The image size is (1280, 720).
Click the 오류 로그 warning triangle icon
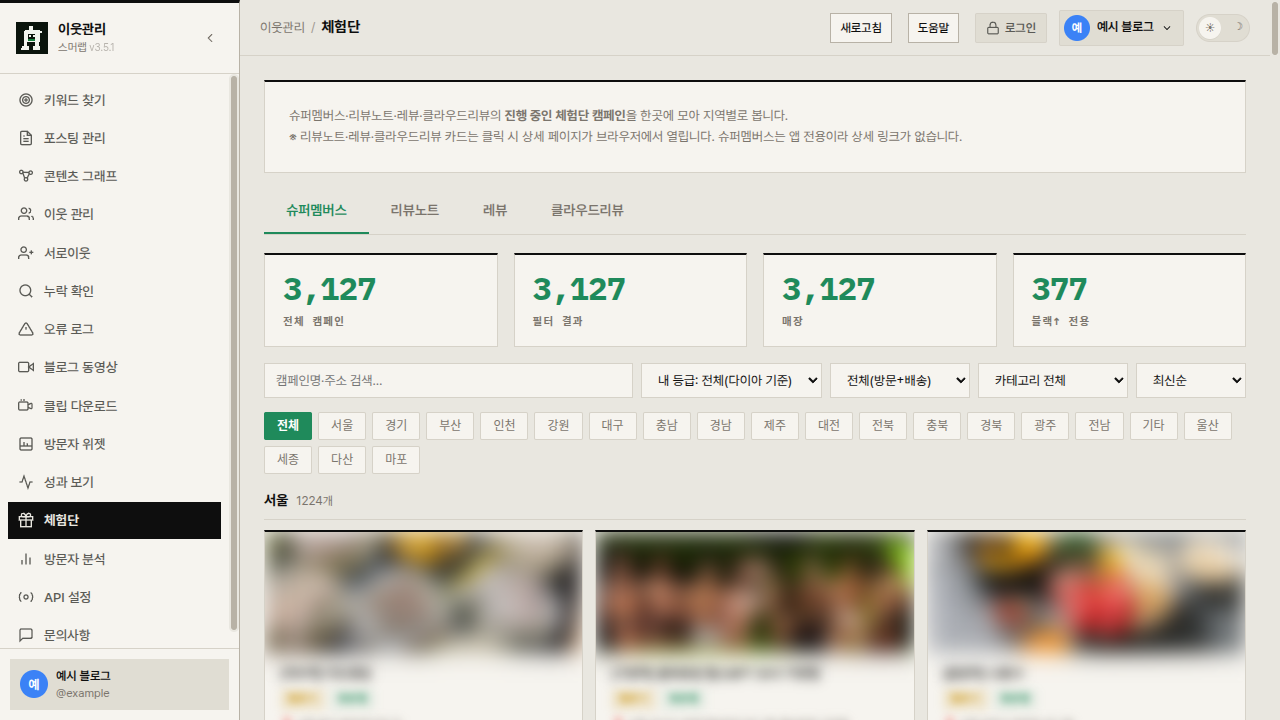coord(26,329)
